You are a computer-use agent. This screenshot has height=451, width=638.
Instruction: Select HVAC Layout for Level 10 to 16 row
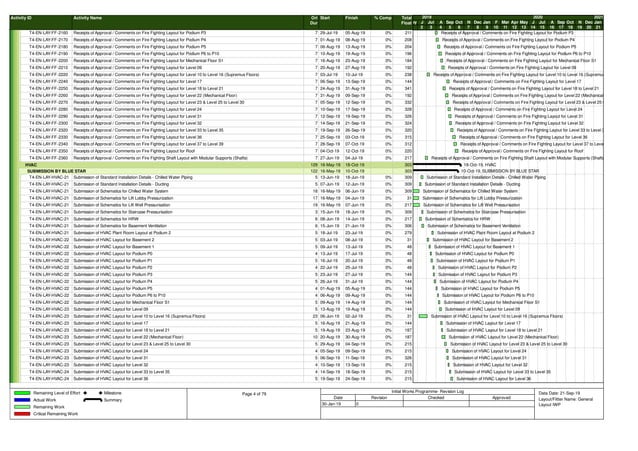coord(216,316)
